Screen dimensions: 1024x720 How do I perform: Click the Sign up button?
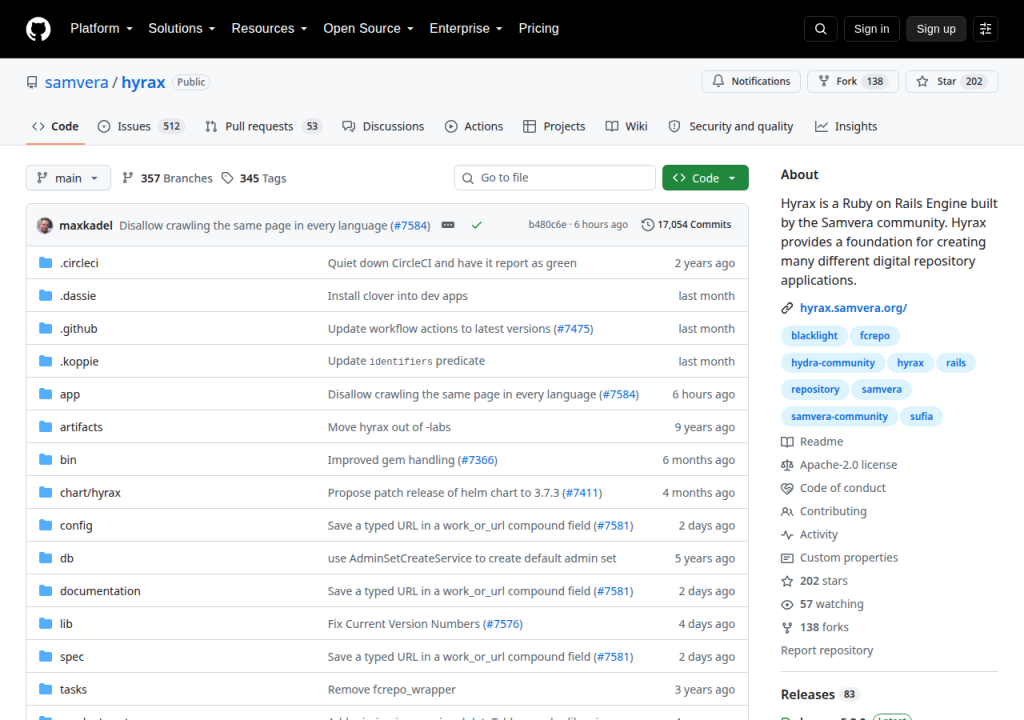pyautogui.click(x=936, y=29)
